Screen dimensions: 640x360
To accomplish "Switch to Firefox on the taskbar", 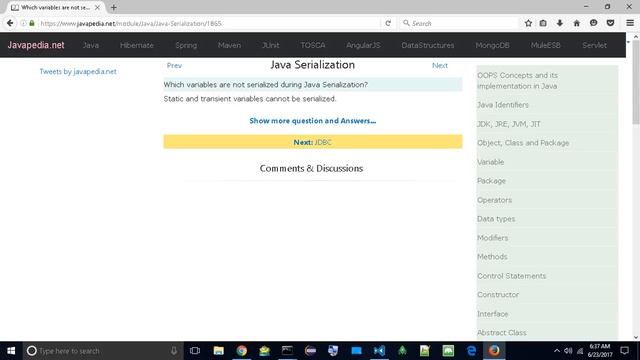I will 494,351.
